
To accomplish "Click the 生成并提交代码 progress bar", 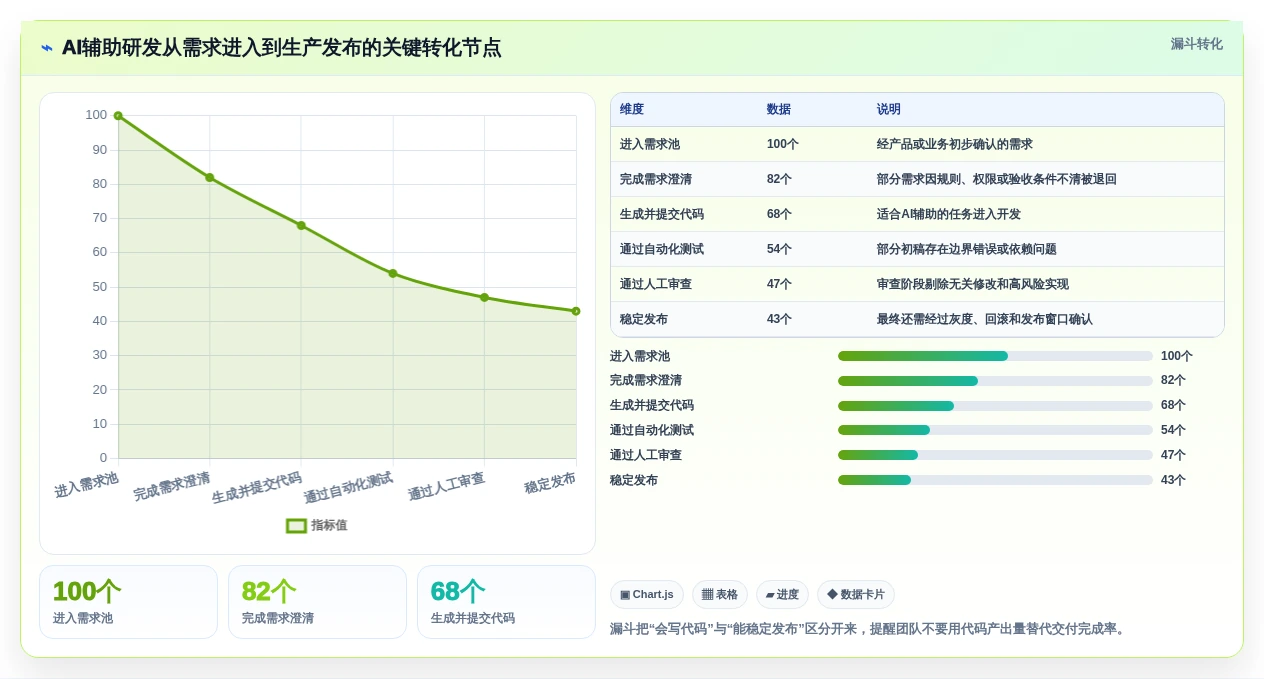I will pos(995,406).
